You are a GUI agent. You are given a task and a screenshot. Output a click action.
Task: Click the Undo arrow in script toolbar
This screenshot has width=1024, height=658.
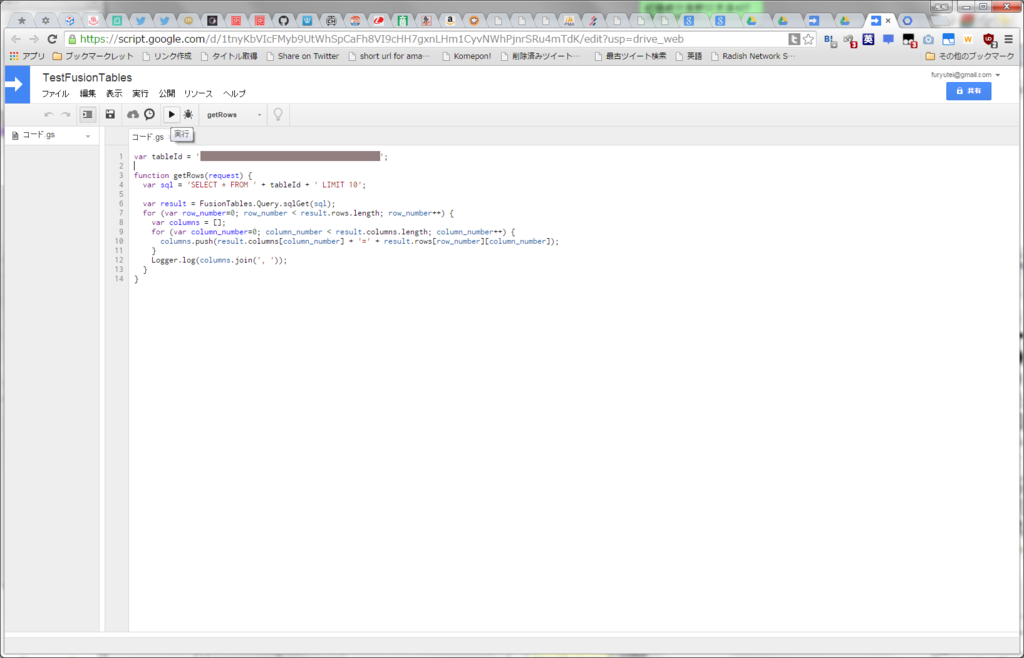pos(49,115)
